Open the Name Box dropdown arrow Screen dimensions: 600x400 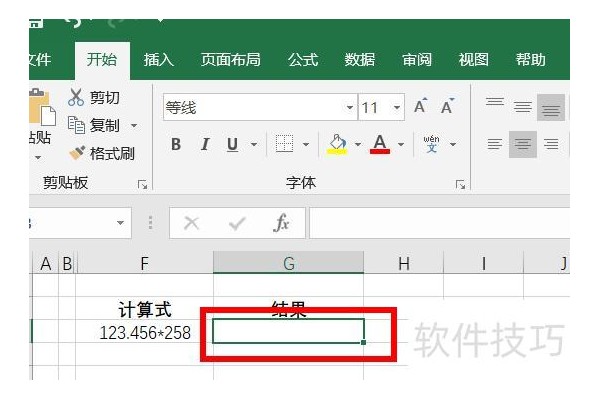121,223
